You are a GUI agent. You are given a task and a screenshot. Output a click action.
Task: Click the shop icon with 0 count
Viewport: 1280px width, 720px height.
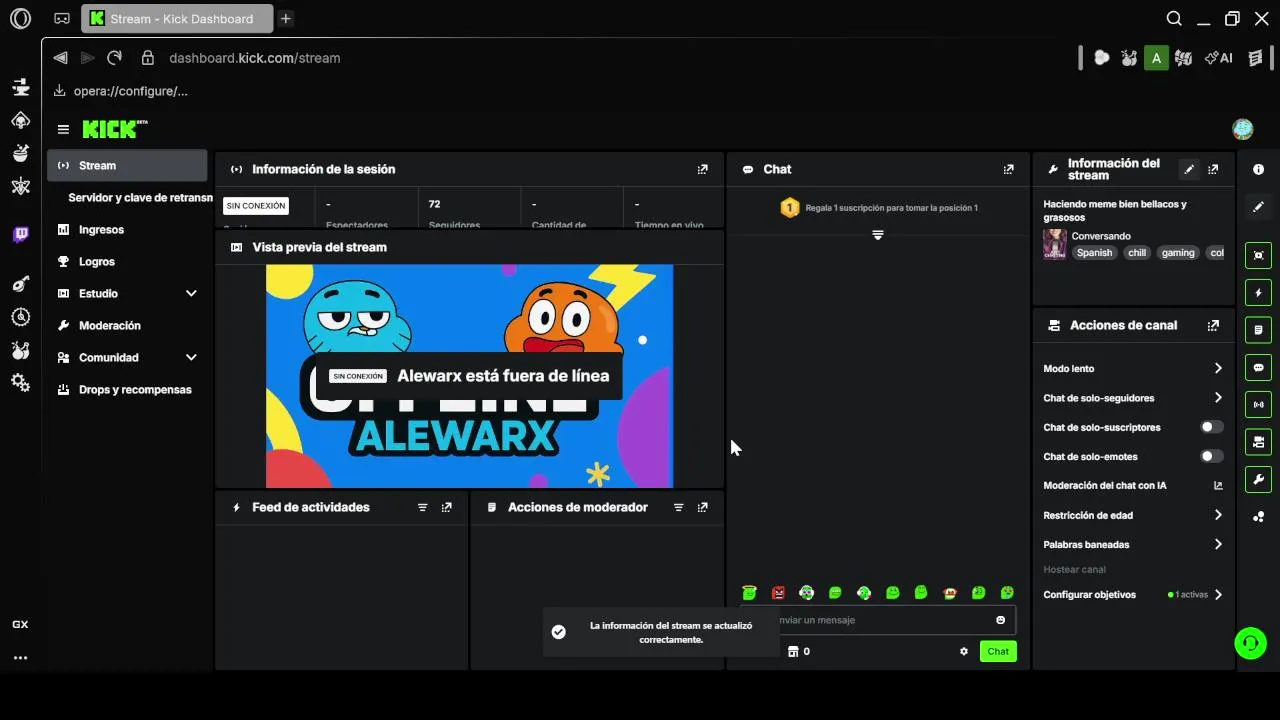click(x=798, y=651)
